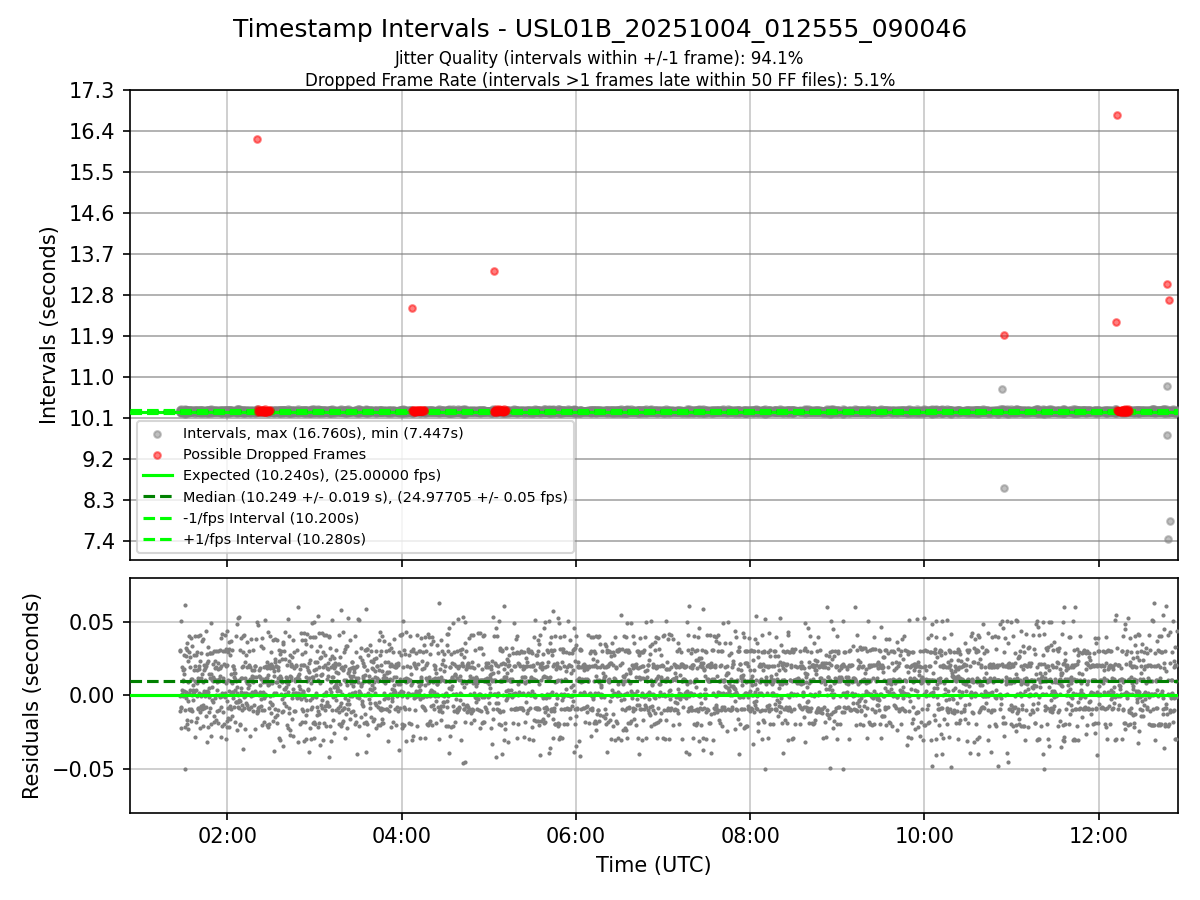Viewport: 1200px width, 900px height.
Task: Click the time tick label "10:00"
Action: click(924, 834)
